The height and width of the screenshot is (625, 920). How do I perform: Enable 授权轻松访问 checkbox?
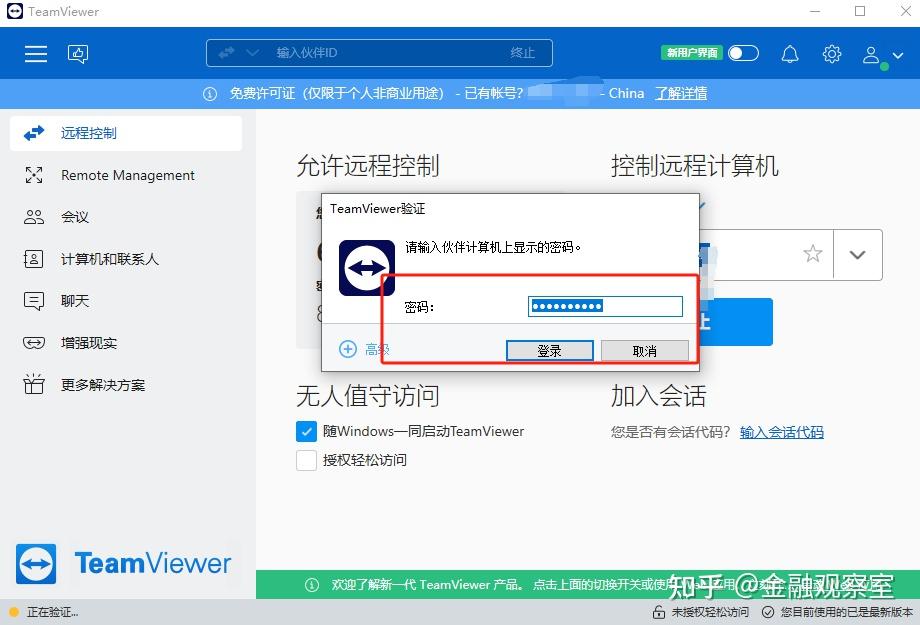[x=305, y=460]
